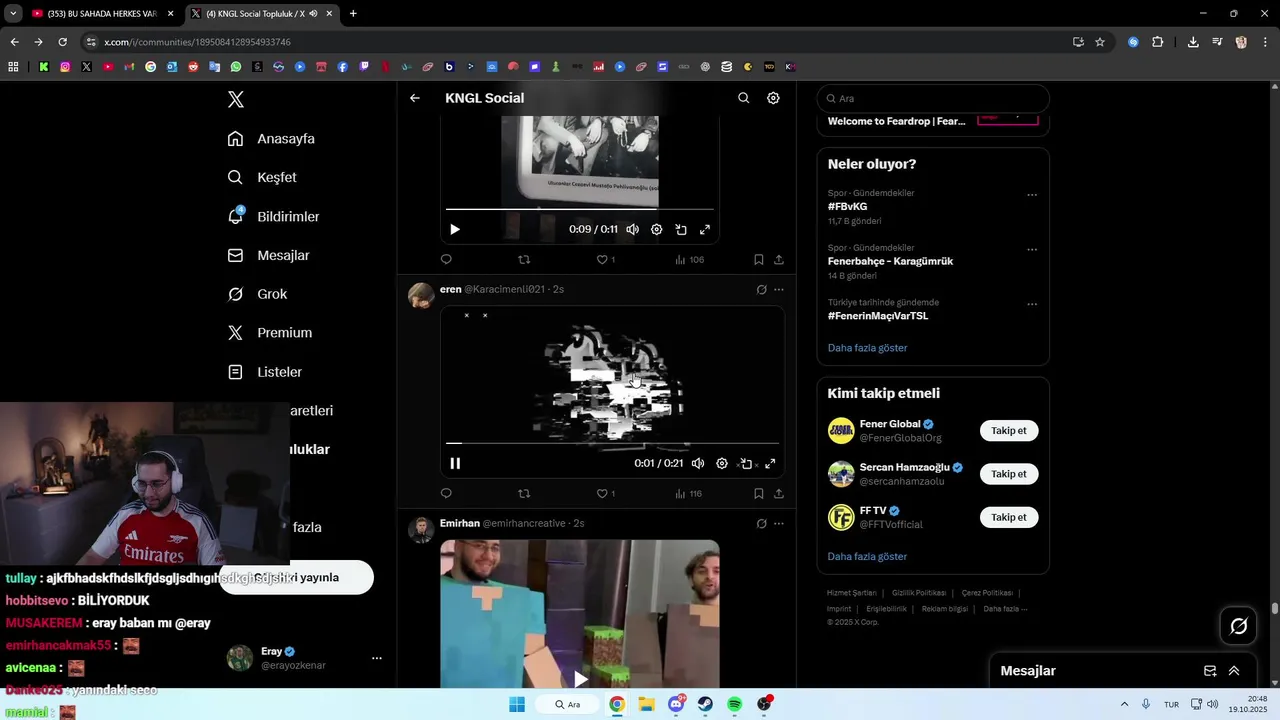This screenshot has height=720, width=1280.
Task: Search within the KNGL Social community
Action: coord(743,98)
